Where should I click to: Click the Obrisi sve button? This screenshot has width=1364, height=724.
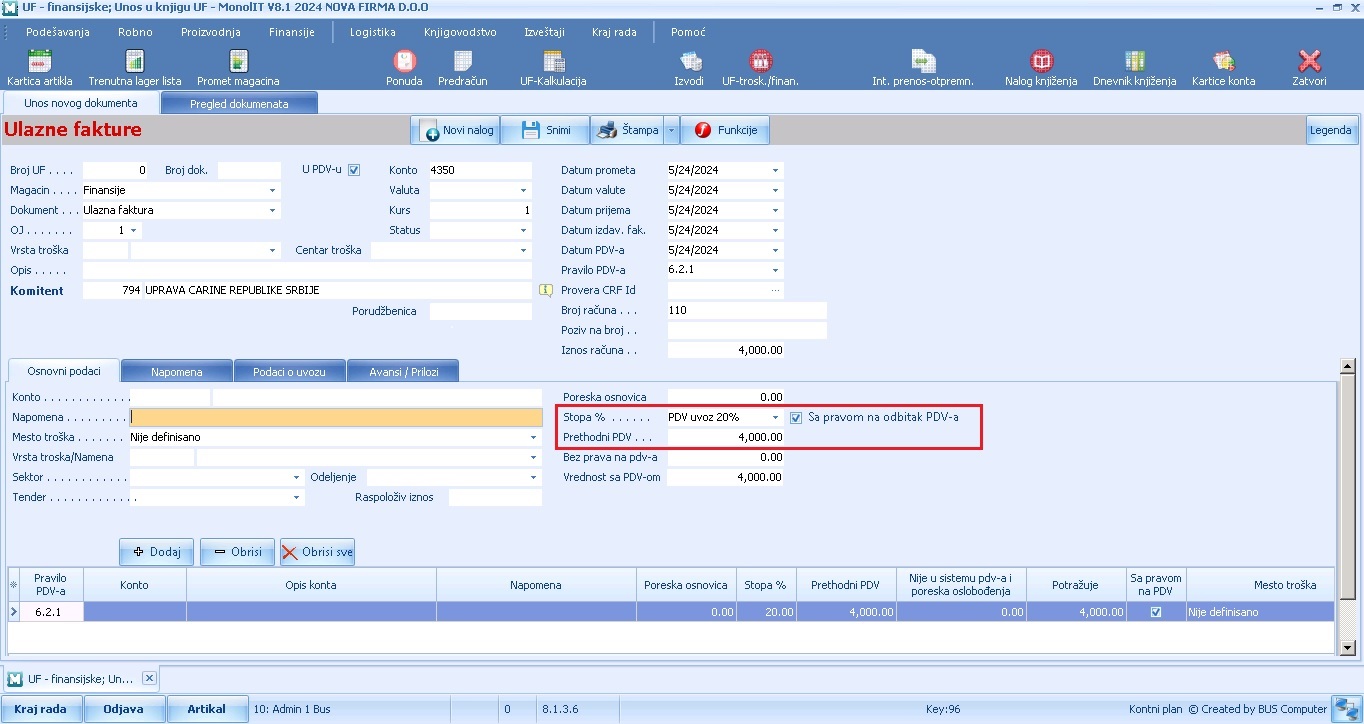(x=317, y=552)
